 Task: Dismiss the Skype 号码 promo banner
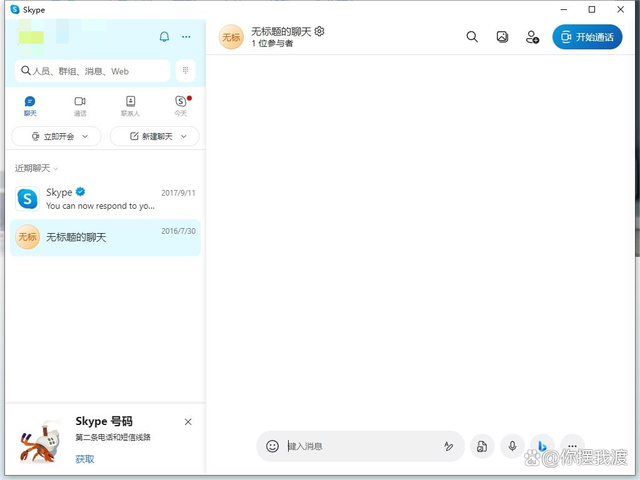(x=188, y=422)
